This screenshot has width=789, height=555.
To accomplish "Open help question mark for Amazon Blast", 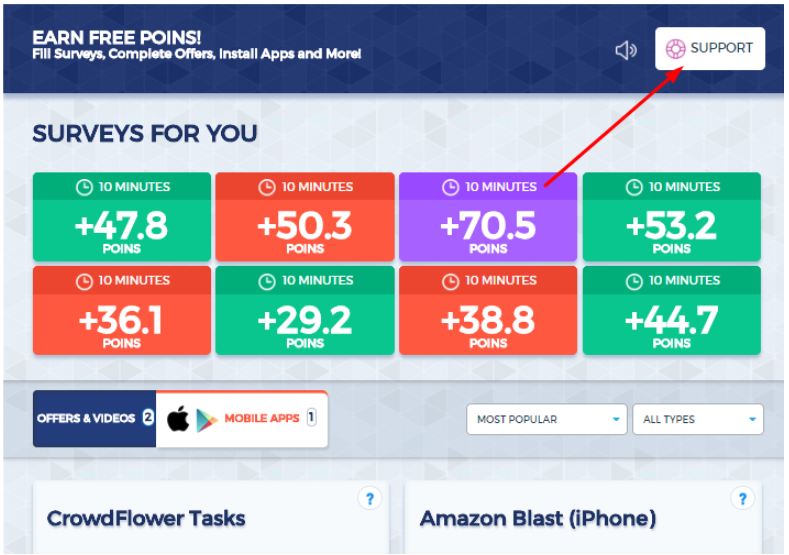I will [742, 499].
